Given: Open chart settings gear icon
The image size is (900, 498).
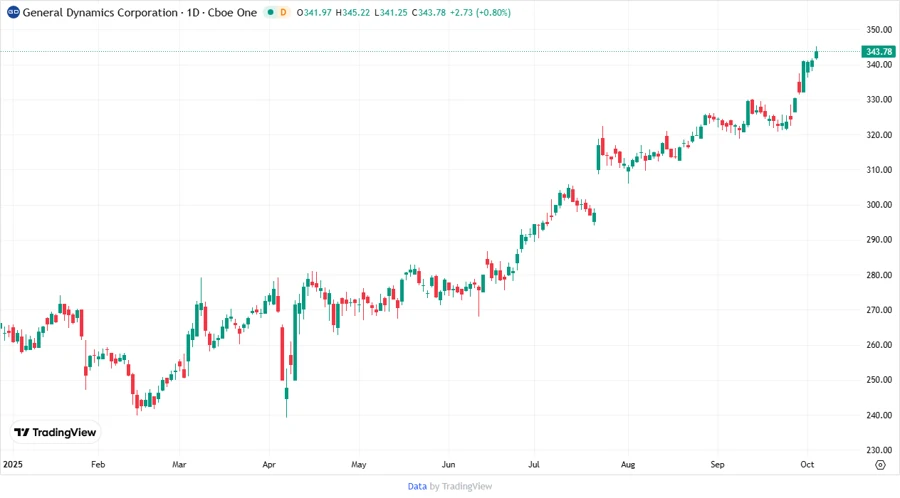Looking at the screenshot, I should (x=879, y=465).
